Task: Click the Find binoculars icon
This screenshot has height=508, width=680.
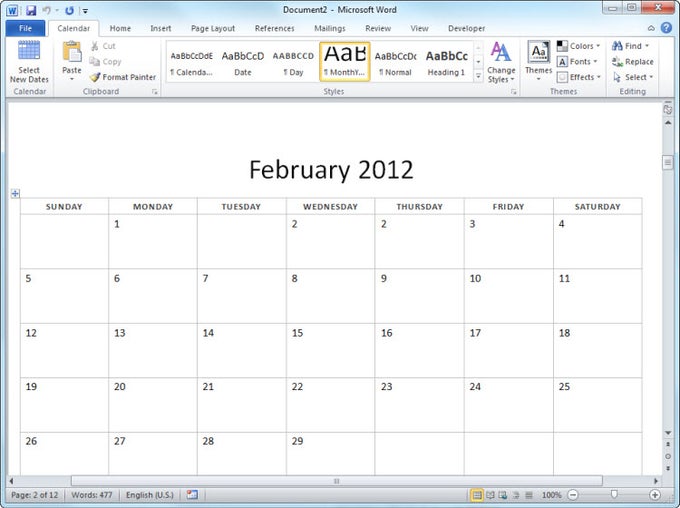Action: tap(617, 46)
